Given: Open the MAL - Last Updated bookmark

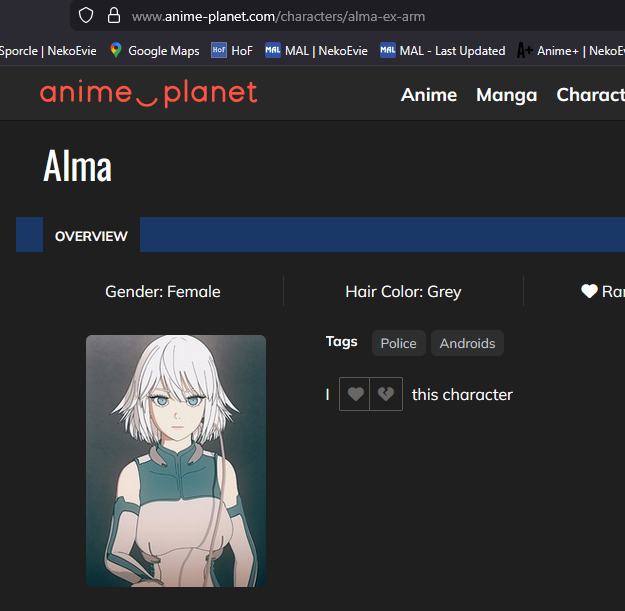Looking at the screenshot, I should coord(442,51).
